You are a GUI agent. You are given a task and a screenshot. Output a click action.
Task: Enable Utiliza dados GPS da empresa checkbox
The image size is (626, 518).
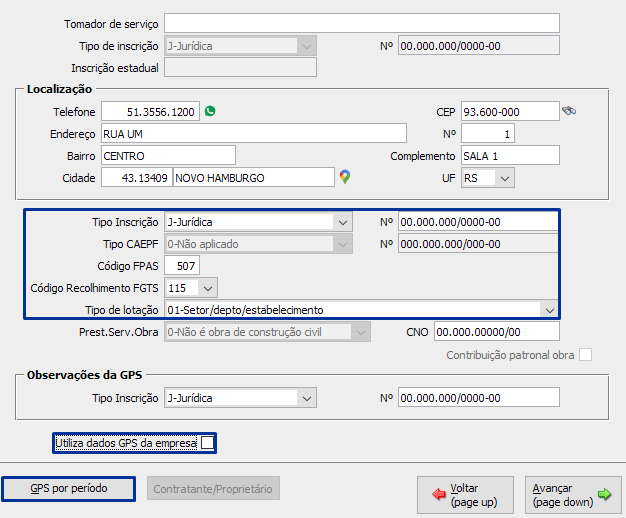pyautogui.click(x=207, y=443)
